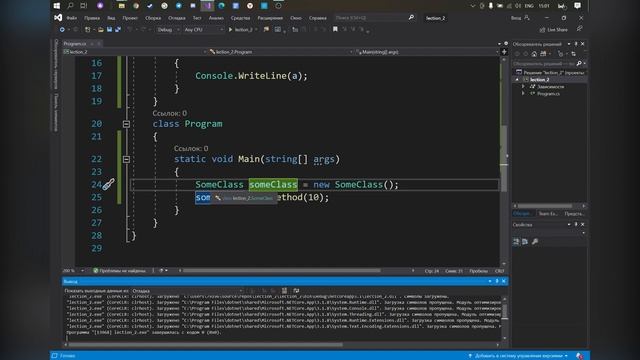Click the save file icon

coord(109,29)
